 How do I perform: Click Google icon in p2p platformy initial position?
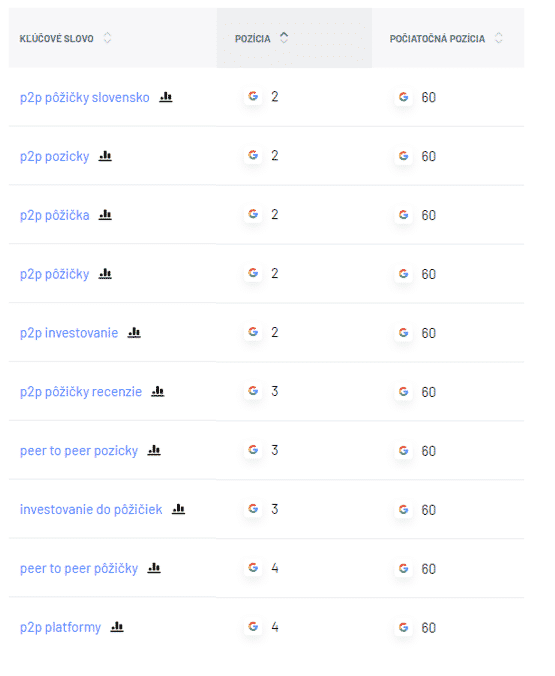[404, 627]
